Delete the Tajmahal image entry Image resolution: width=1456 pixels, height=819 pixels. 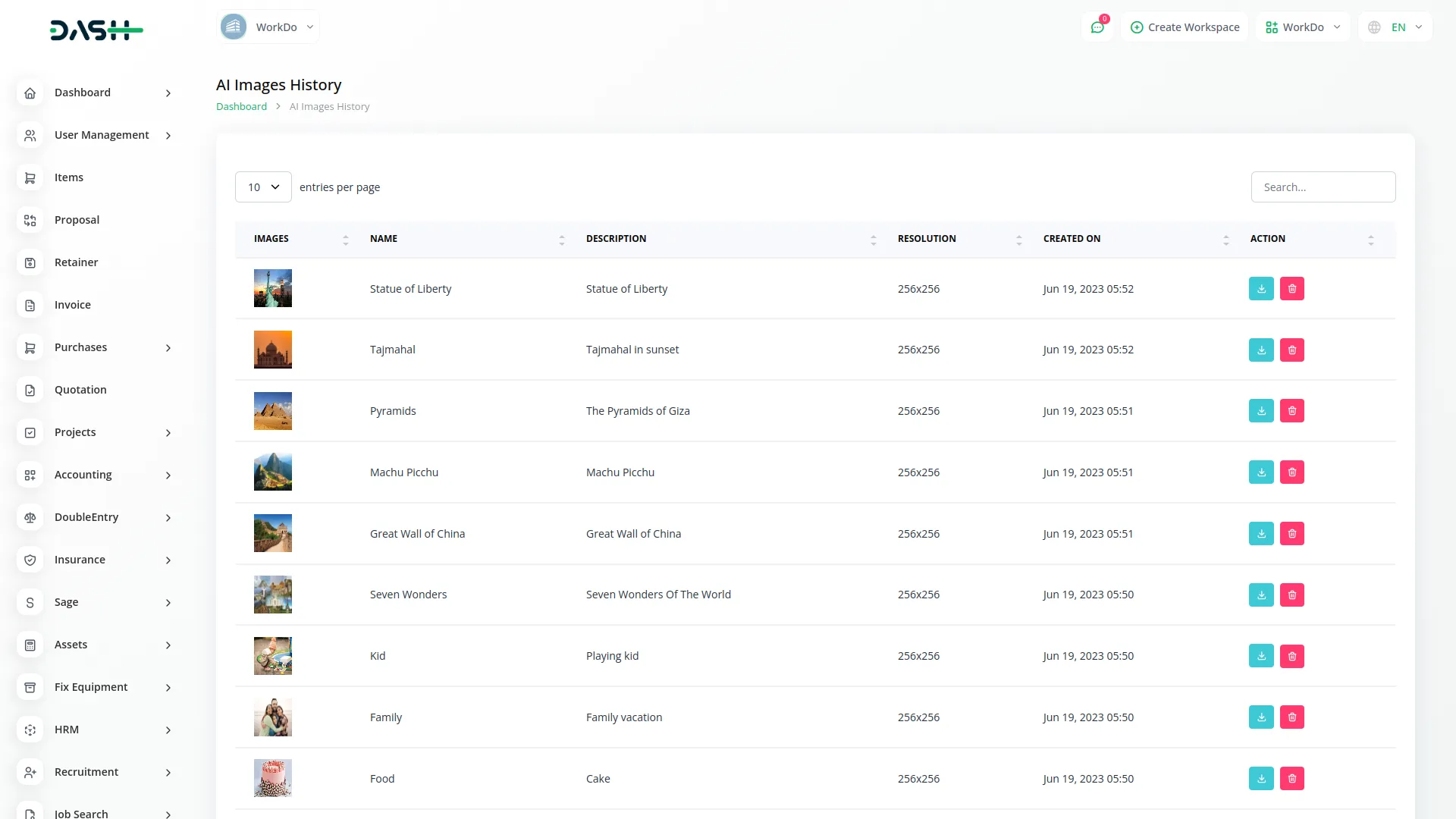1292,350
